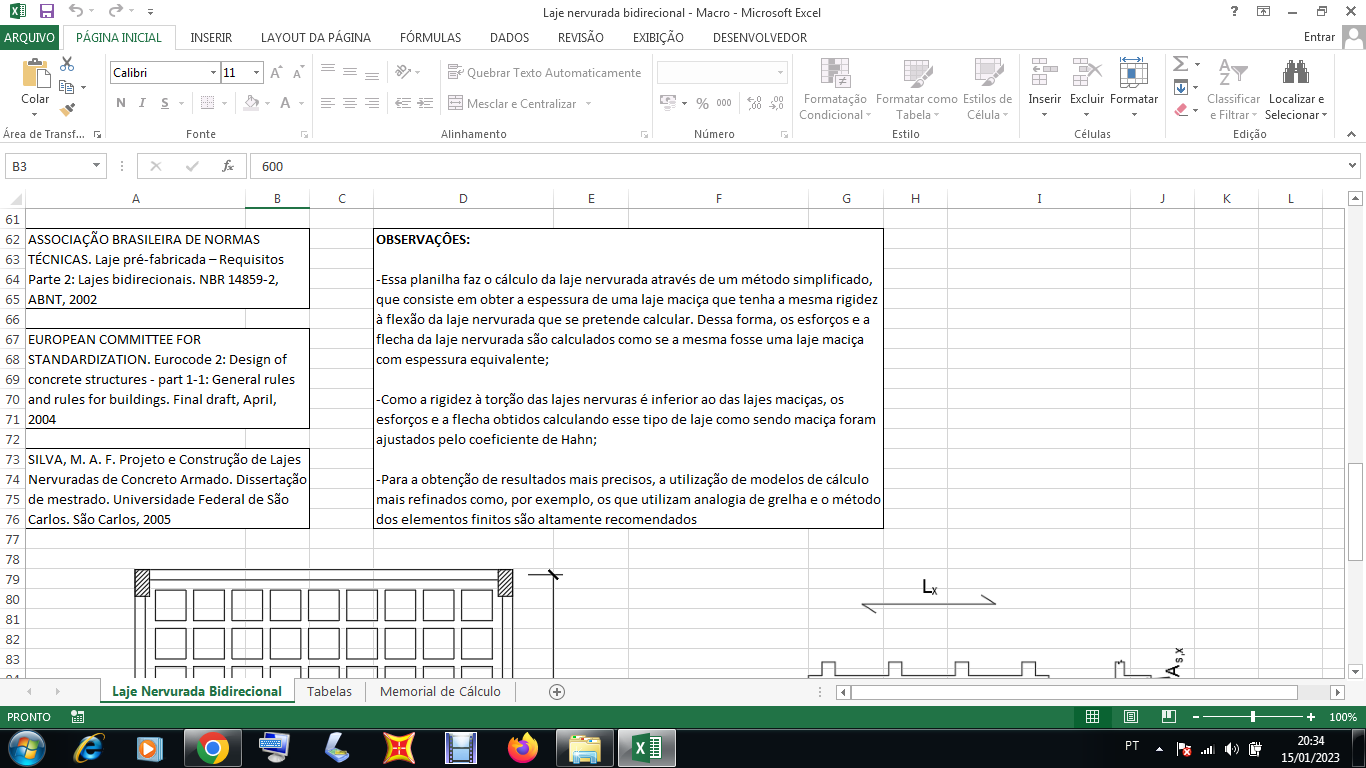Undo the last action
This screenshot has height=768, width=1366.
point(77,11)
